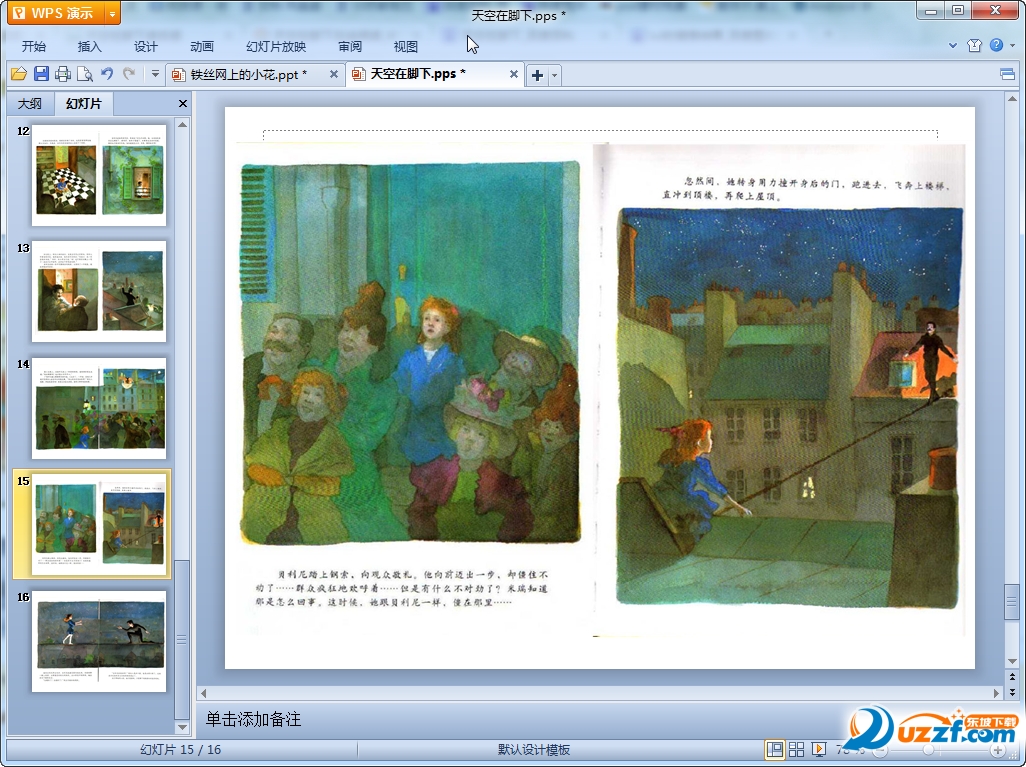Open the 设计 ribbon tab
This screenshot has width=1026, height=767.
[145, 46]
